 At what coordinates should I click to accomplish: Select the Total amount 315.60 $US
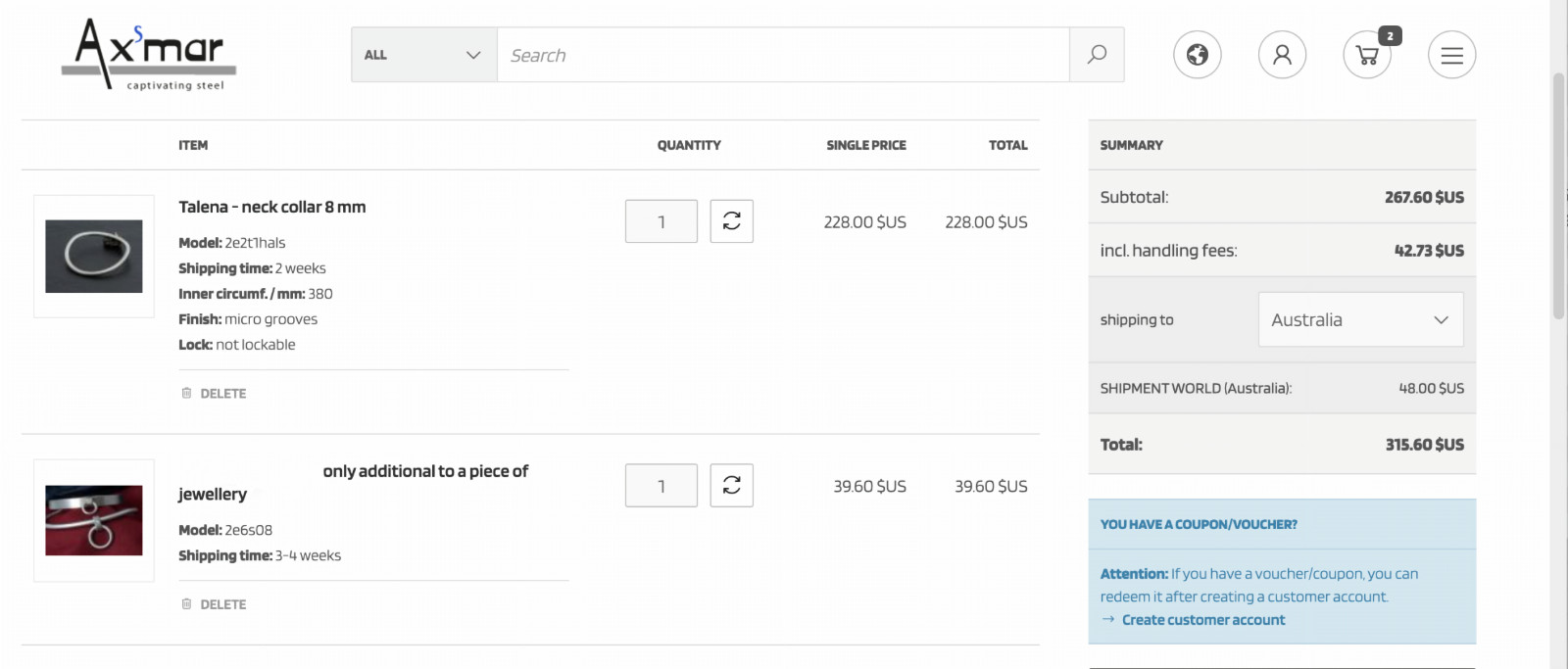coord(1425,445)
